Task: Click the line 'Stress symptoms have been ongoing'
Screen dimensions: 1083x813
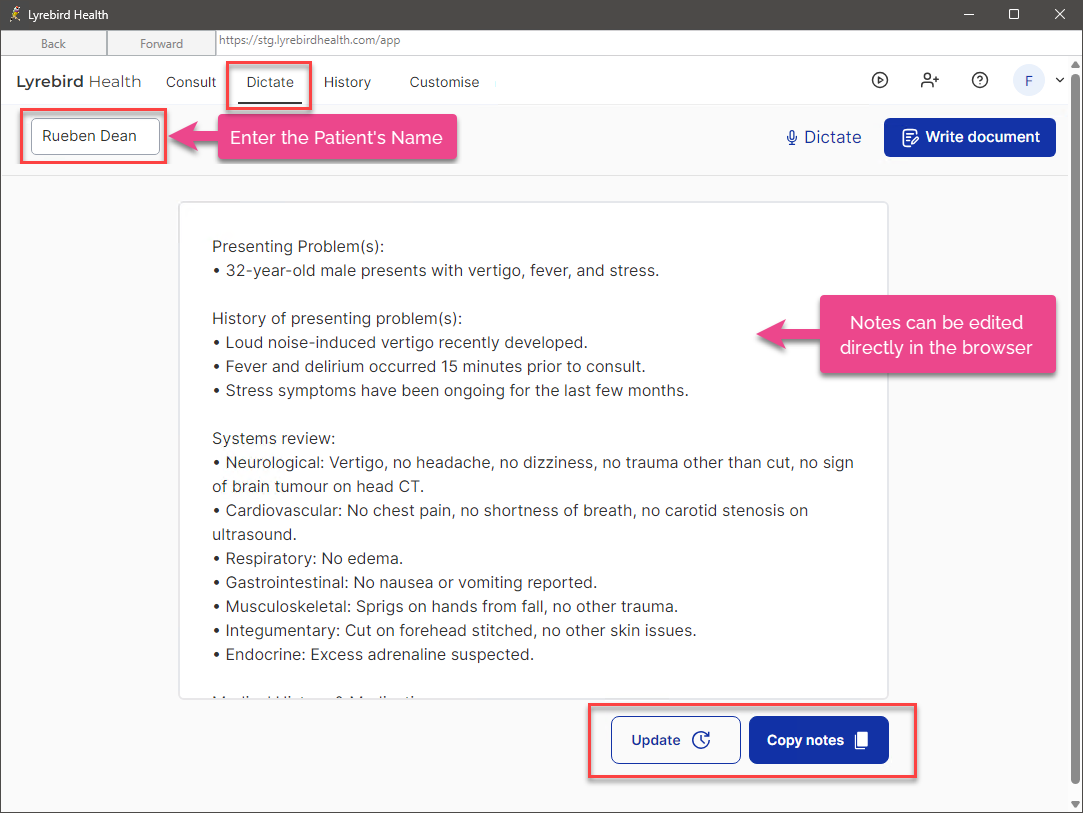Action: [450, 391]
